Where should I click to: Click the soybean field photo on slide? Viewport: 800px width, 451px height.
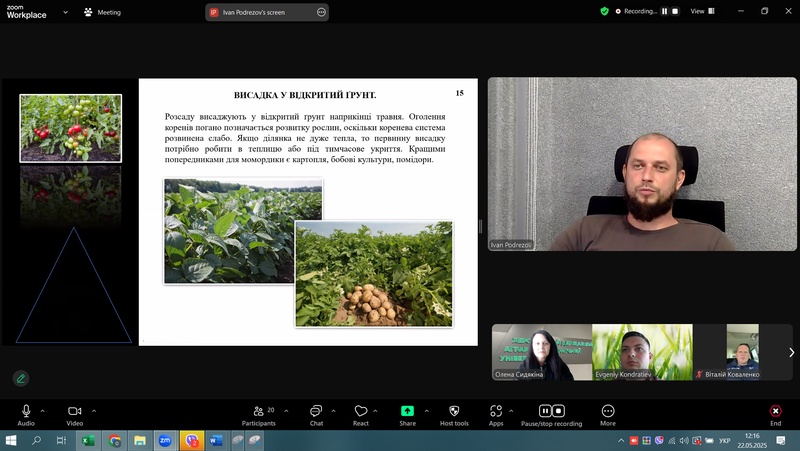(243, 231)
